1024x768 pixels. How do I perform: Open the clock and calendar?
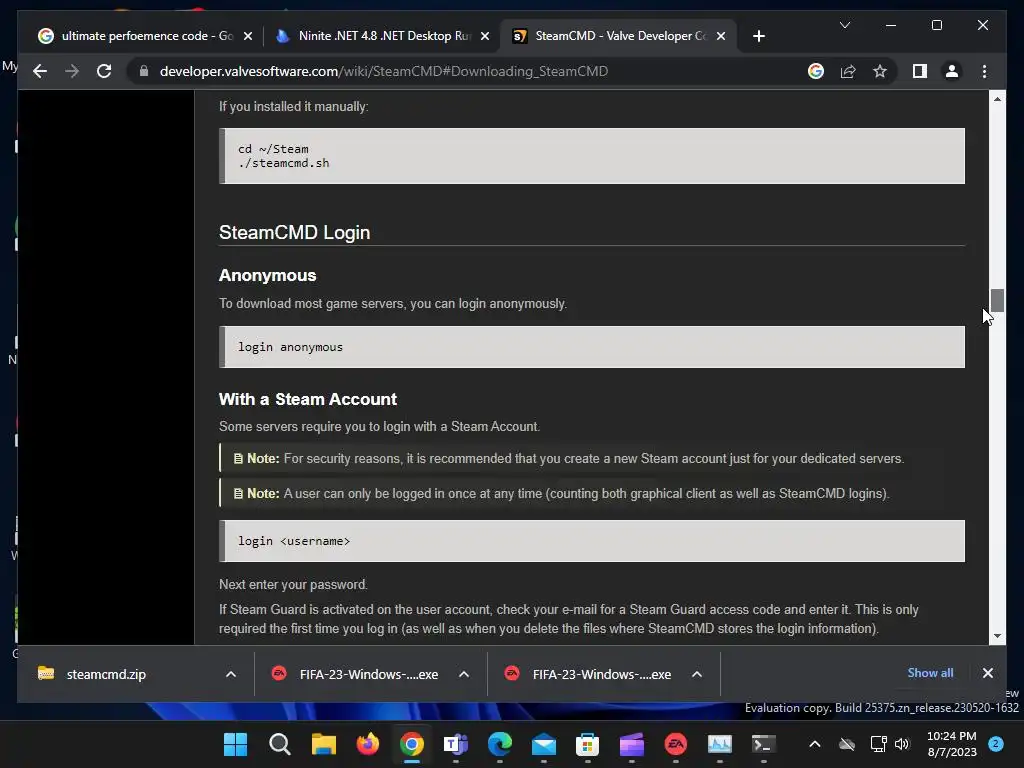[952, 744]
